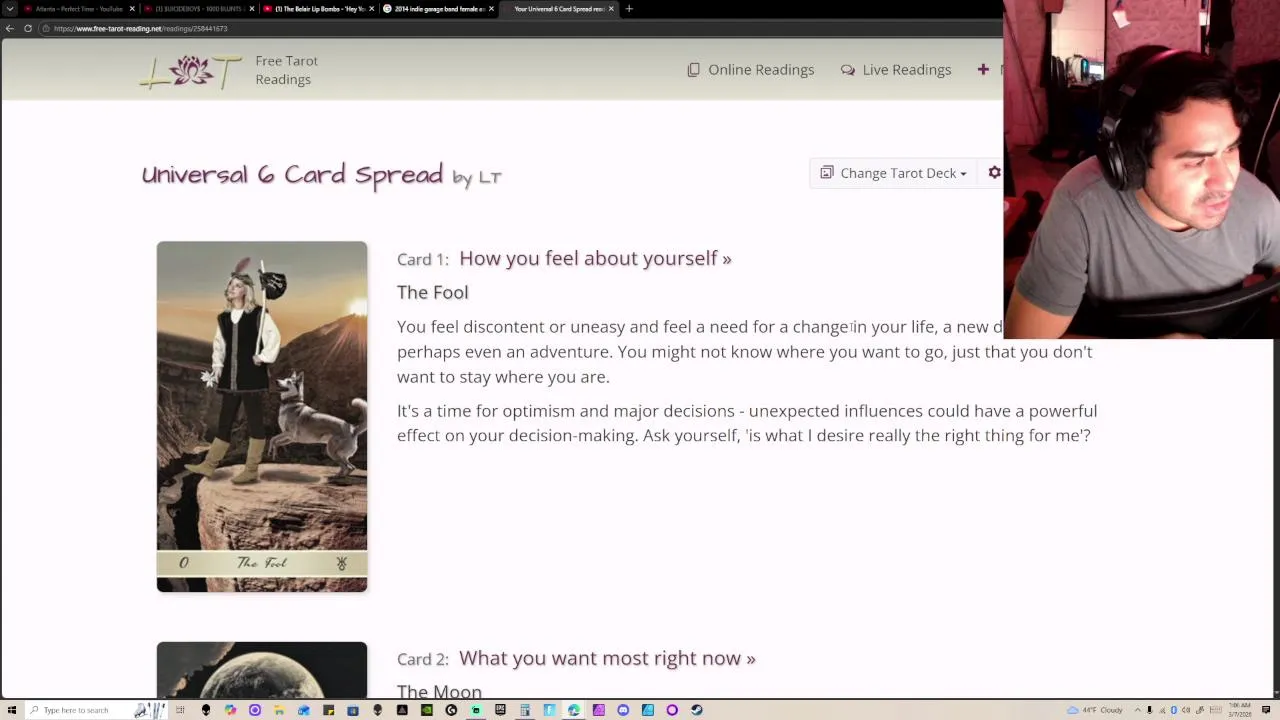The width and height of the screenshot is (1280, 720).
Task: Click the Bluetooth tray icon
Action: coord(1173,710)
